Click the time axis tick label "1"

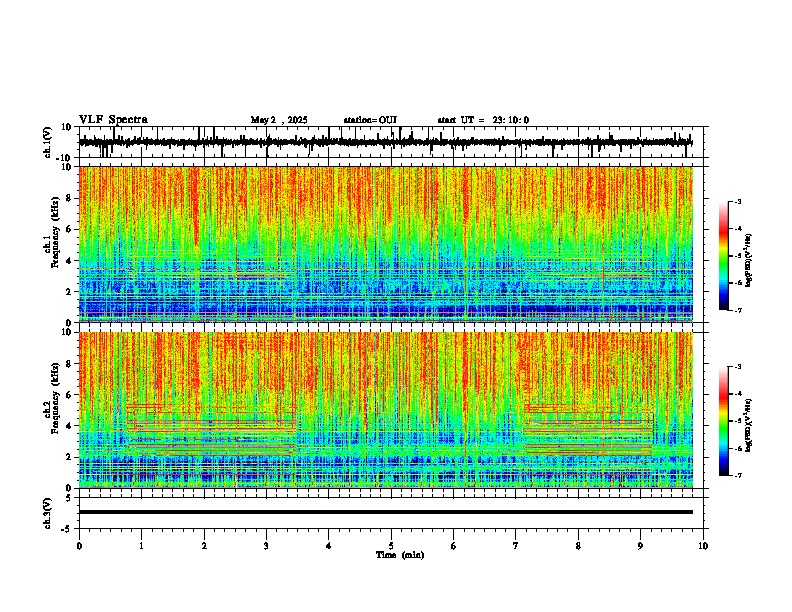[x=141, y=546]
